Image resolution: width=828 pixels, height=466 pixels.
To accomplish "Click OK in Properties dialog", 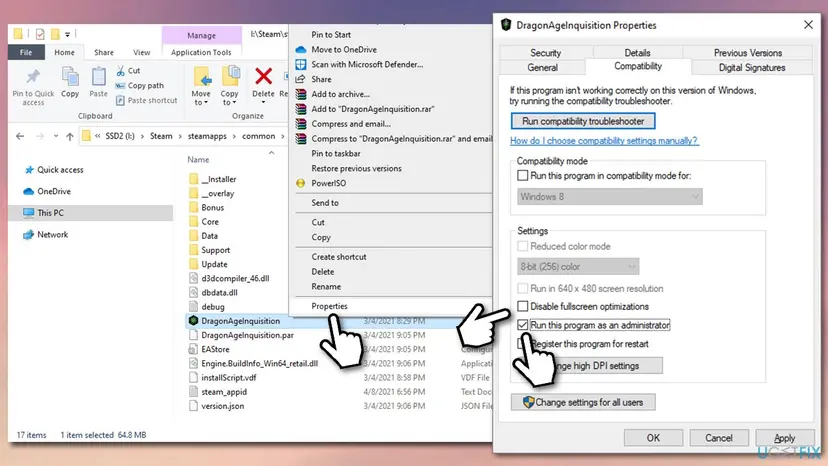I will click(653, 437).
